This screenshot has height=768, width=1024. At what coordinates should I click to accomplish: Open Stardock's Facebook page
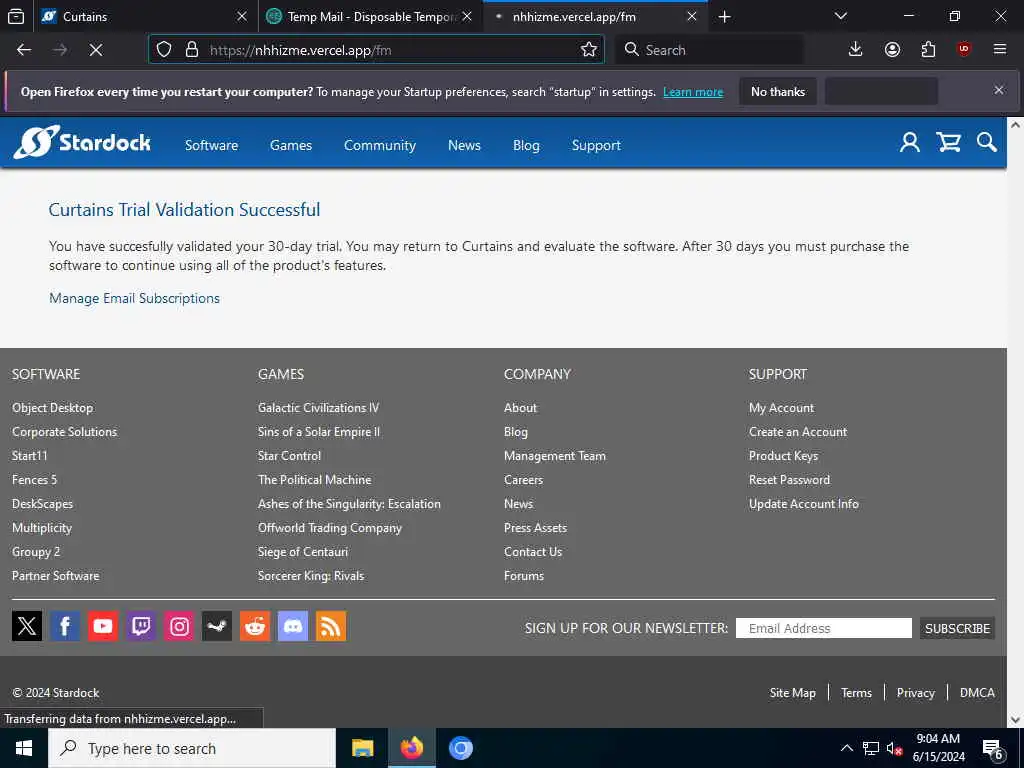(x=65, y=626)
